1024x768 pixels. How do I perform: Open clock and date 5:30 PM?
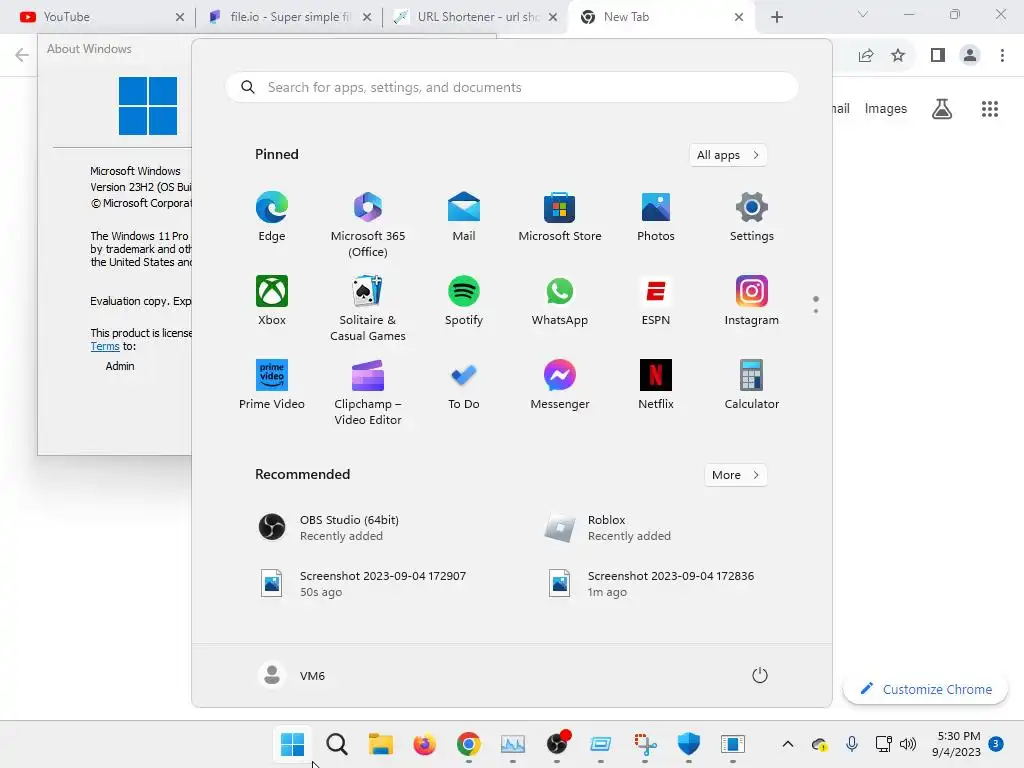tap(958, 744)
